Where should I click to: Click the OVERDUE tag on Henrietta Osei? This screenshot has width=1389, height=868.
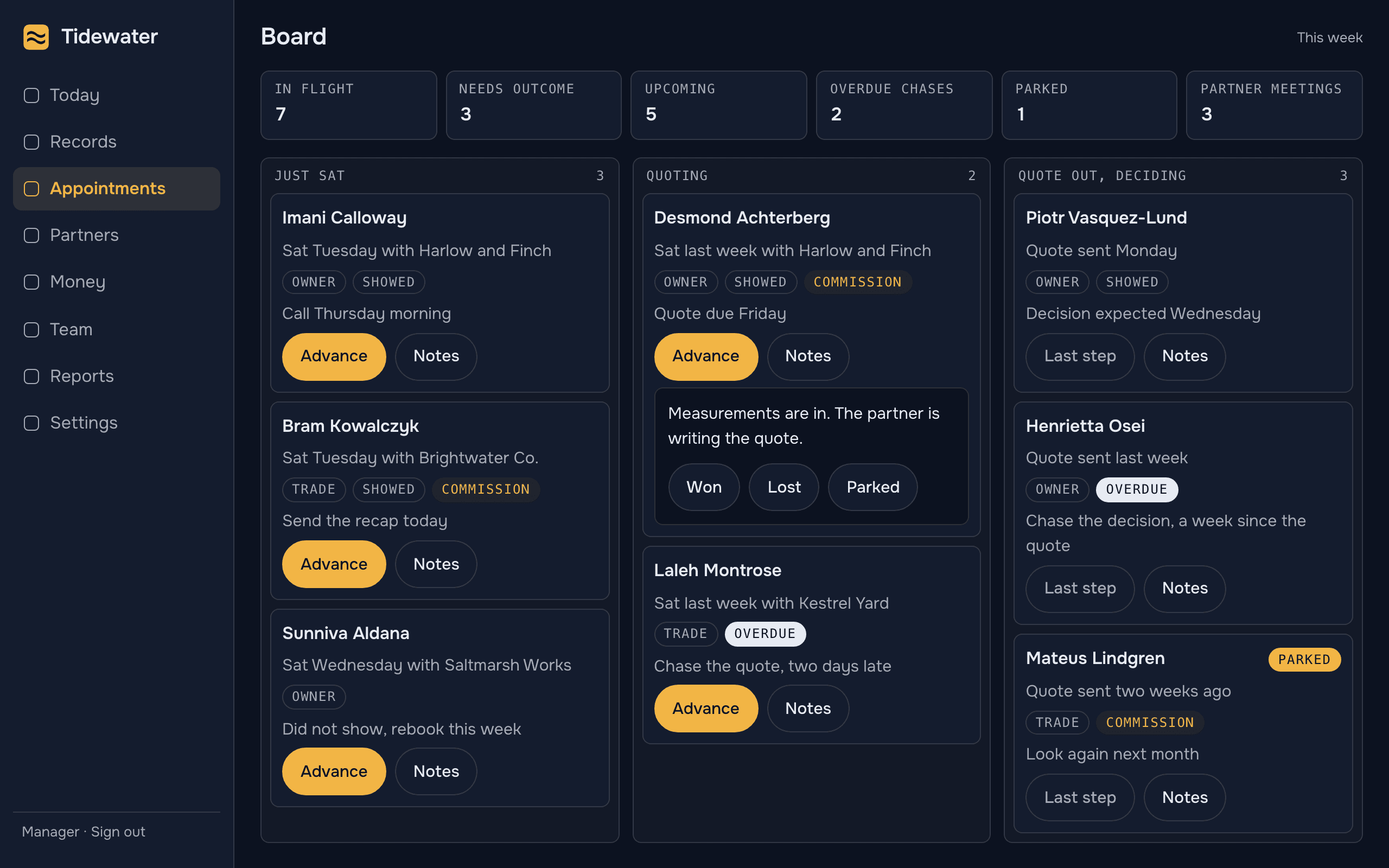coord(1137,490)
